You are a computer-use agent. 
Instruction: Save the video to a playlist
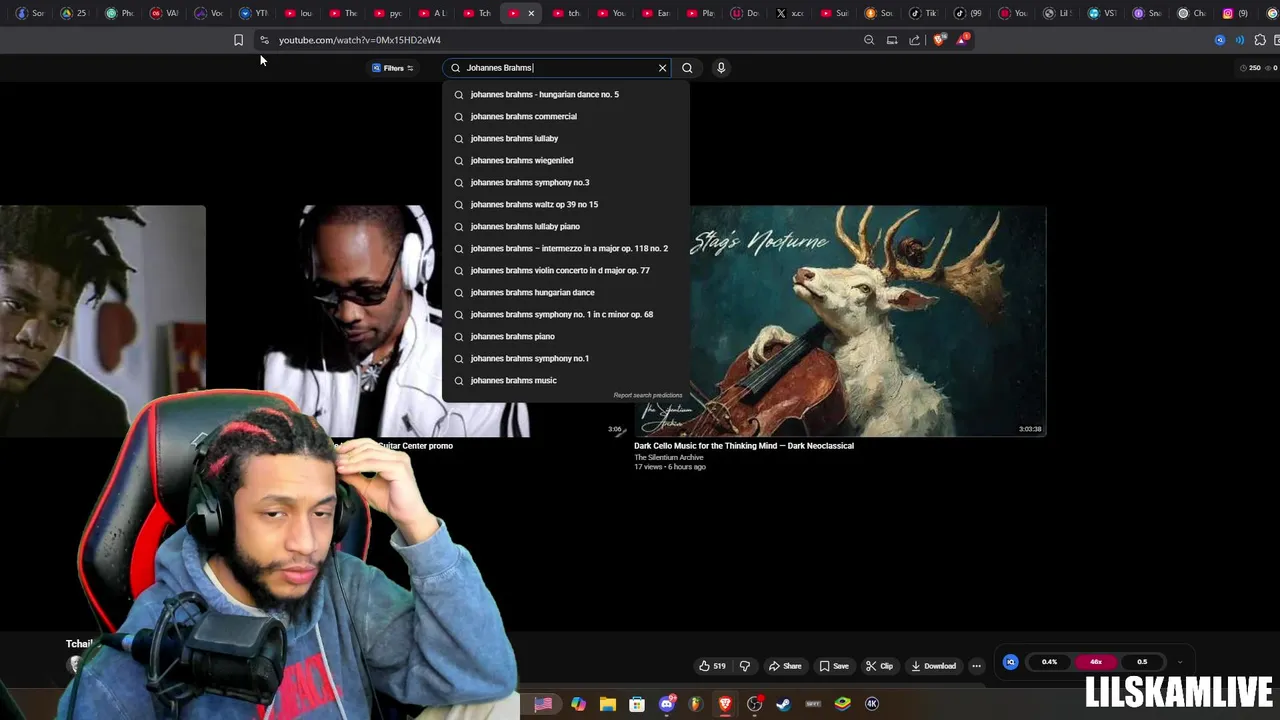[834, 666]
